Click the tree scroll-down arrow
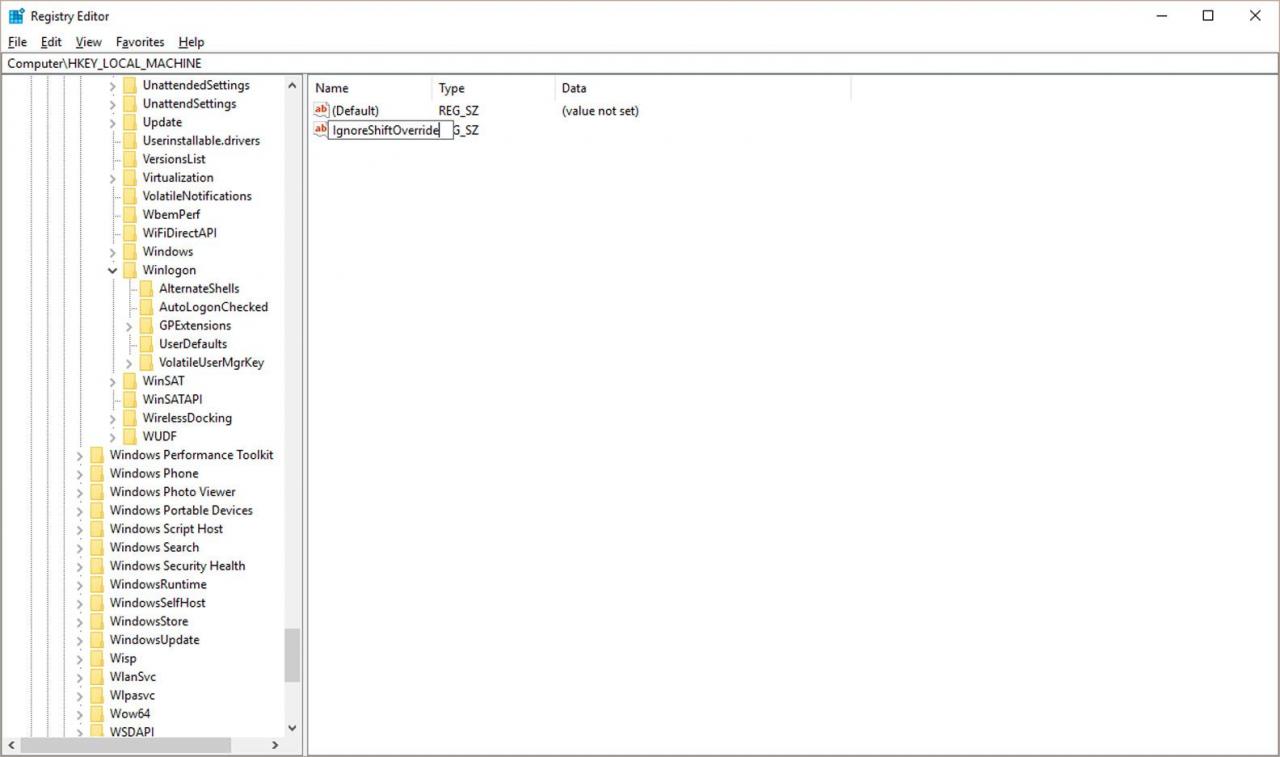This screenshot has height=757, width=1280. 292,728
